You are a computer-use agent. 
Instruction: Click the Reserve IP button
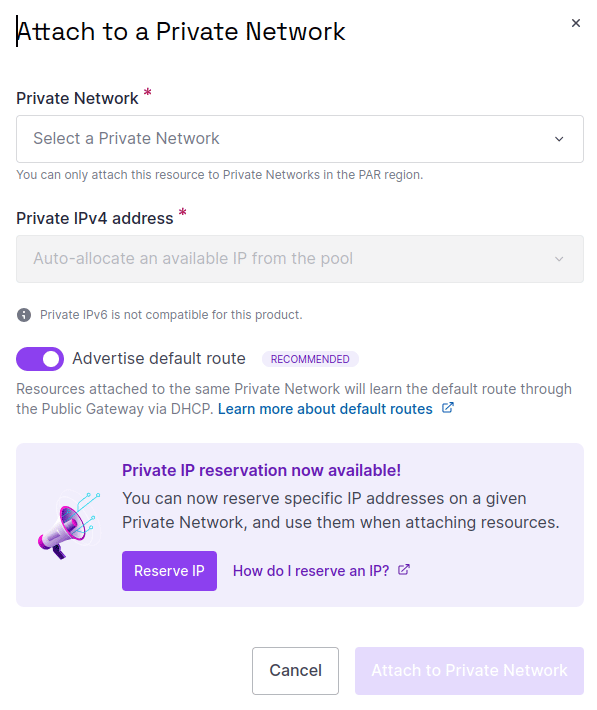click(169, 571)
